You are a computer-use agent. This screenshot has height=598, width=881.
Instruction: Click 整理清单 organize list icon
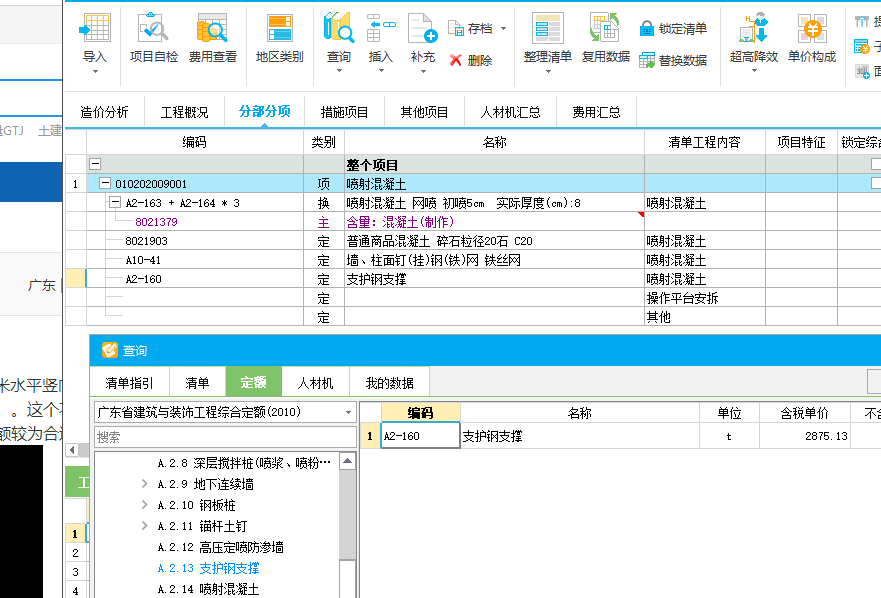click(x=547, y=38)
